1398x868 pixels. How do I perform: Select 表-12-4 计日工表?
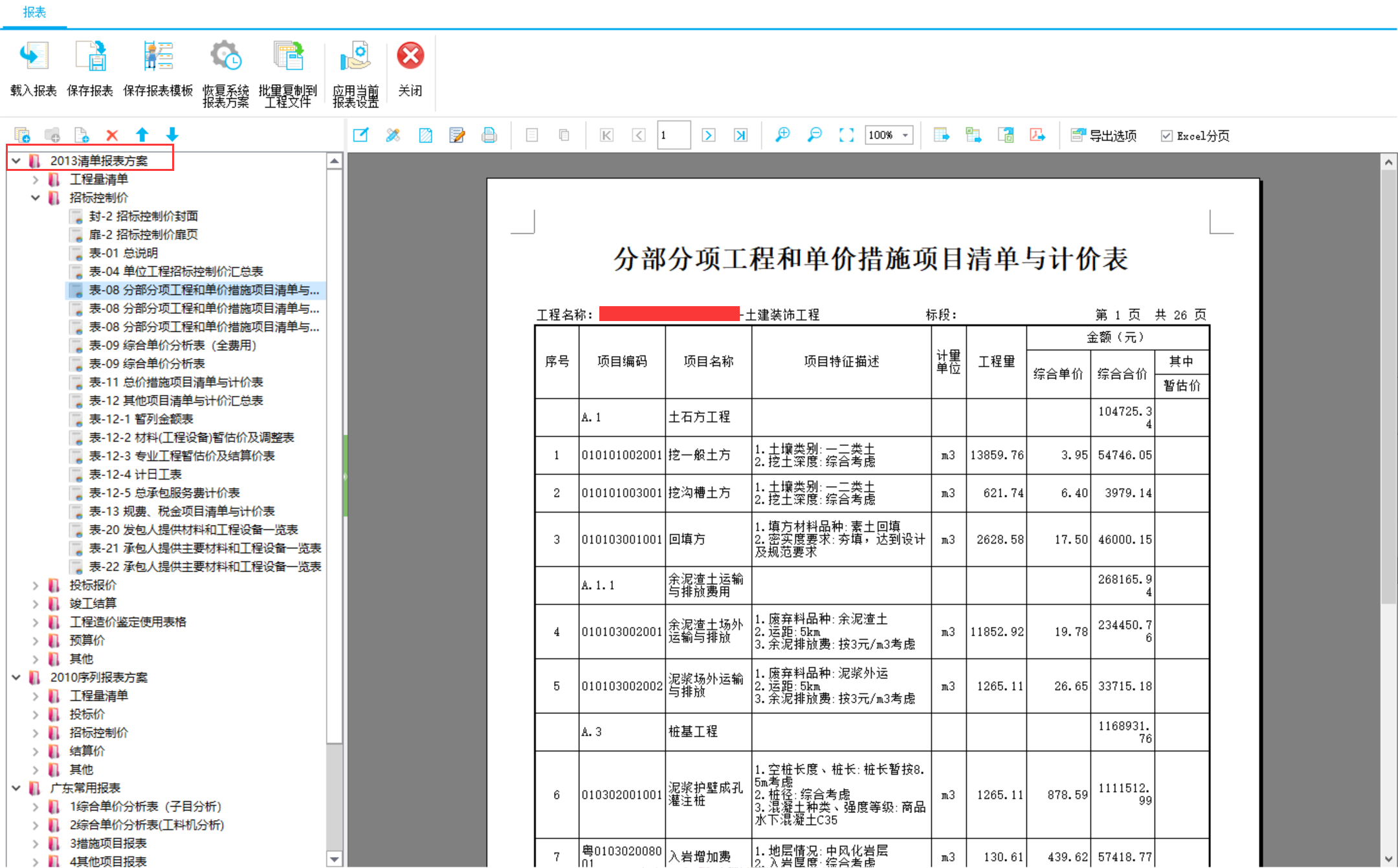click(x=135, y=474)
